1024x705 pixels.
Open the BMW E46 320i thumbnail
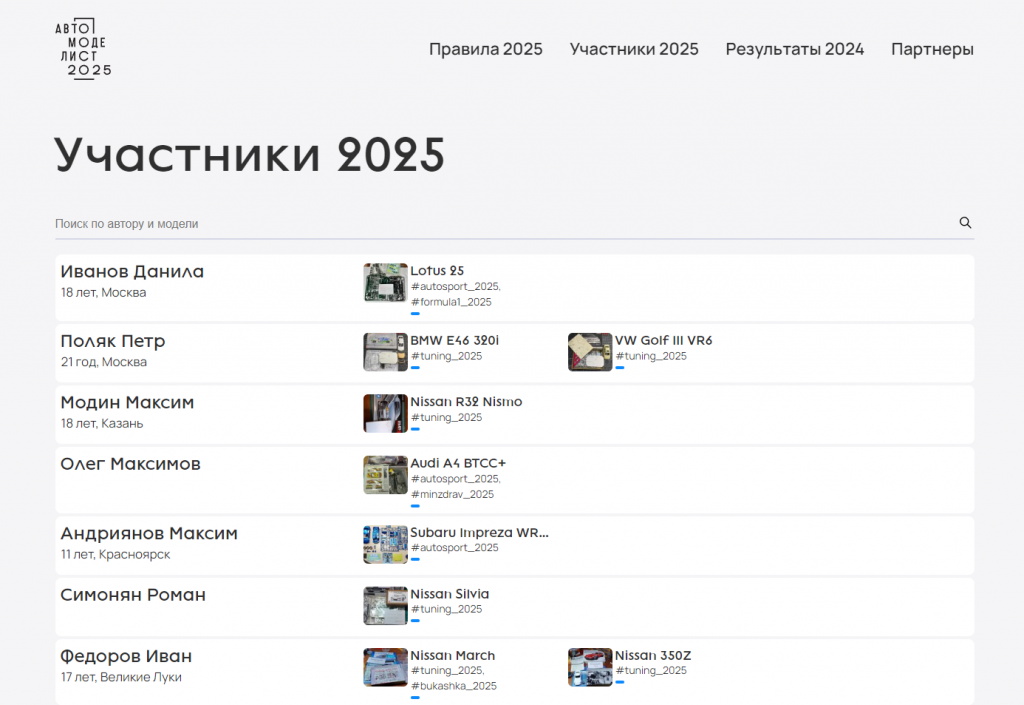click(385, 352)
